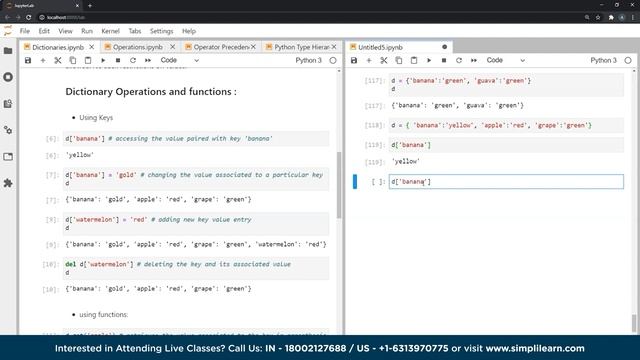Select cell 117 with banana and guava

506,85
